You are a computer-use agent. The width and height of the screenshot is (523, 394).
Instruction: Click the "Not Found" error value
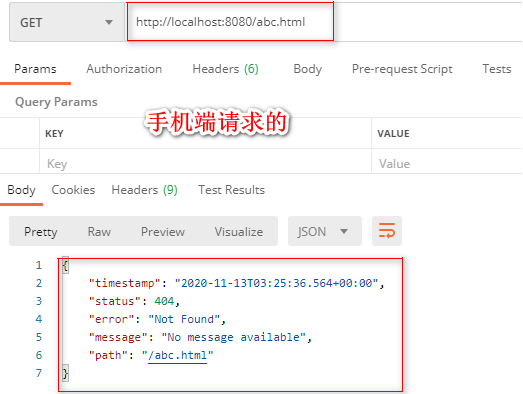(x=184, y=319)
